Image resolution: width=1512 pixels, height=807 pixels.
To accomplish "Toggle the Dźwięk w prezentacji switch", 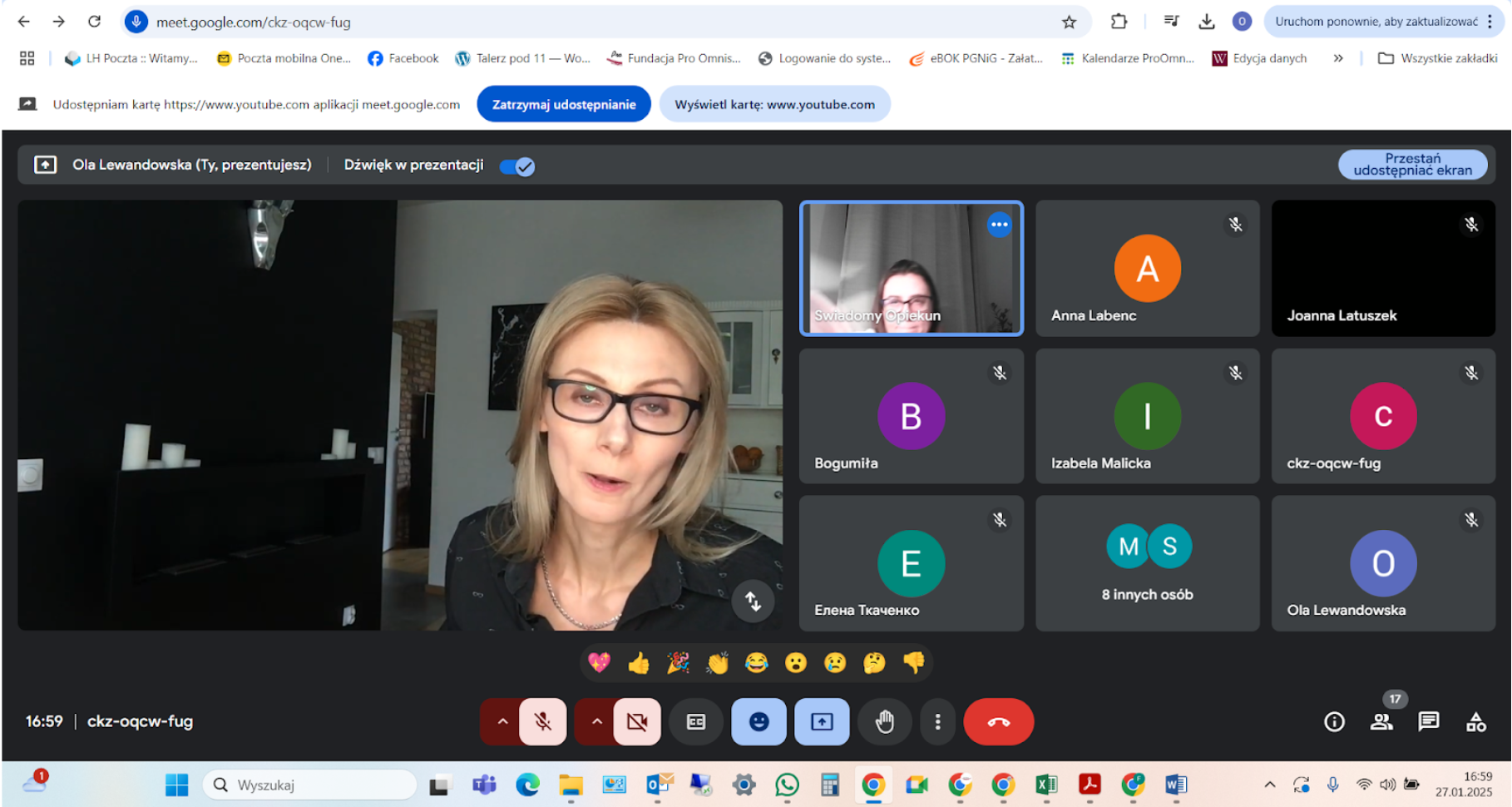I will pyautogui.click(x=517, y=166).
